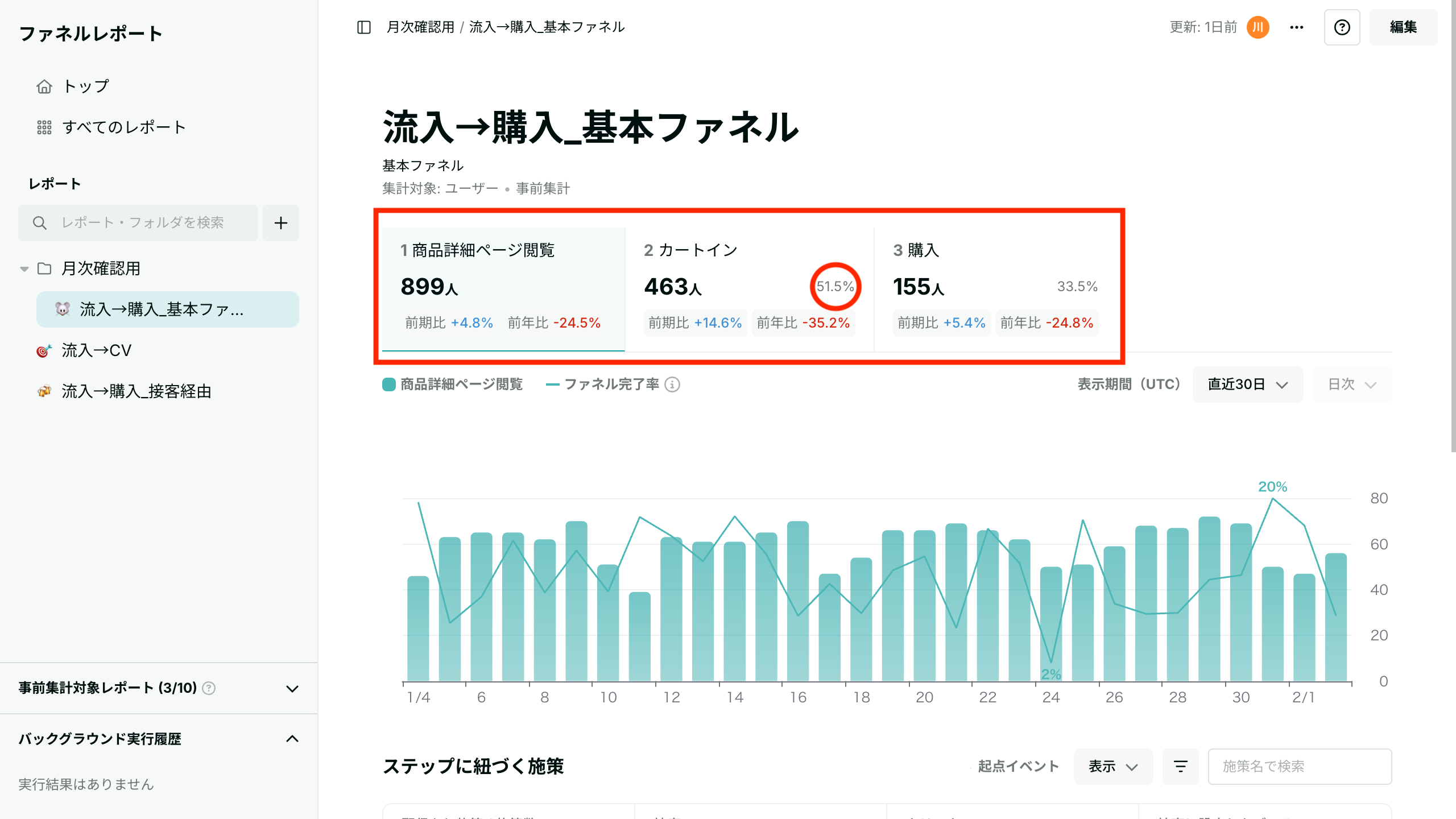Click the 編集 button
The height and width of the screenshot is (819, 1456).
click(1403, 27)
